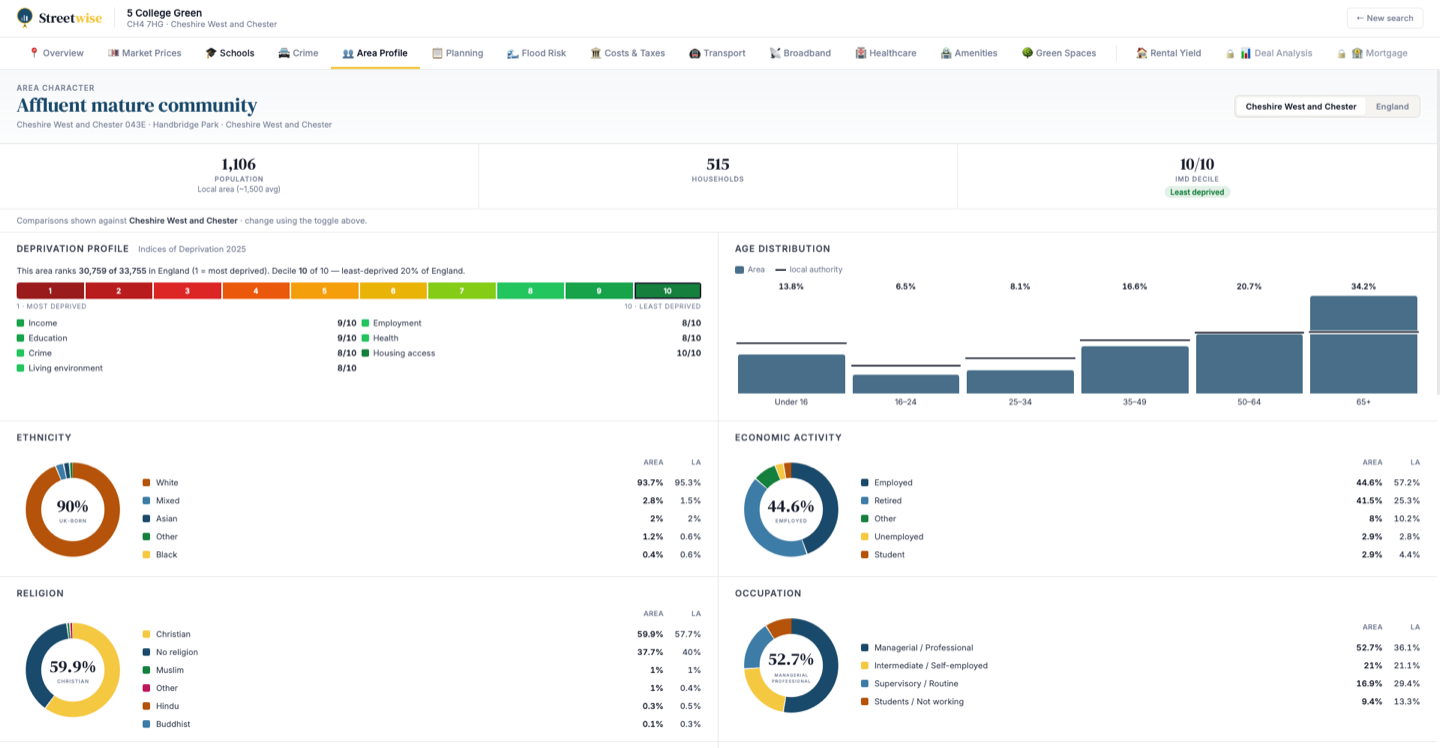Viewport: 1440px width, 748px height.
Task: Click the White ethnicity legend row
Action: coord(421,482)
